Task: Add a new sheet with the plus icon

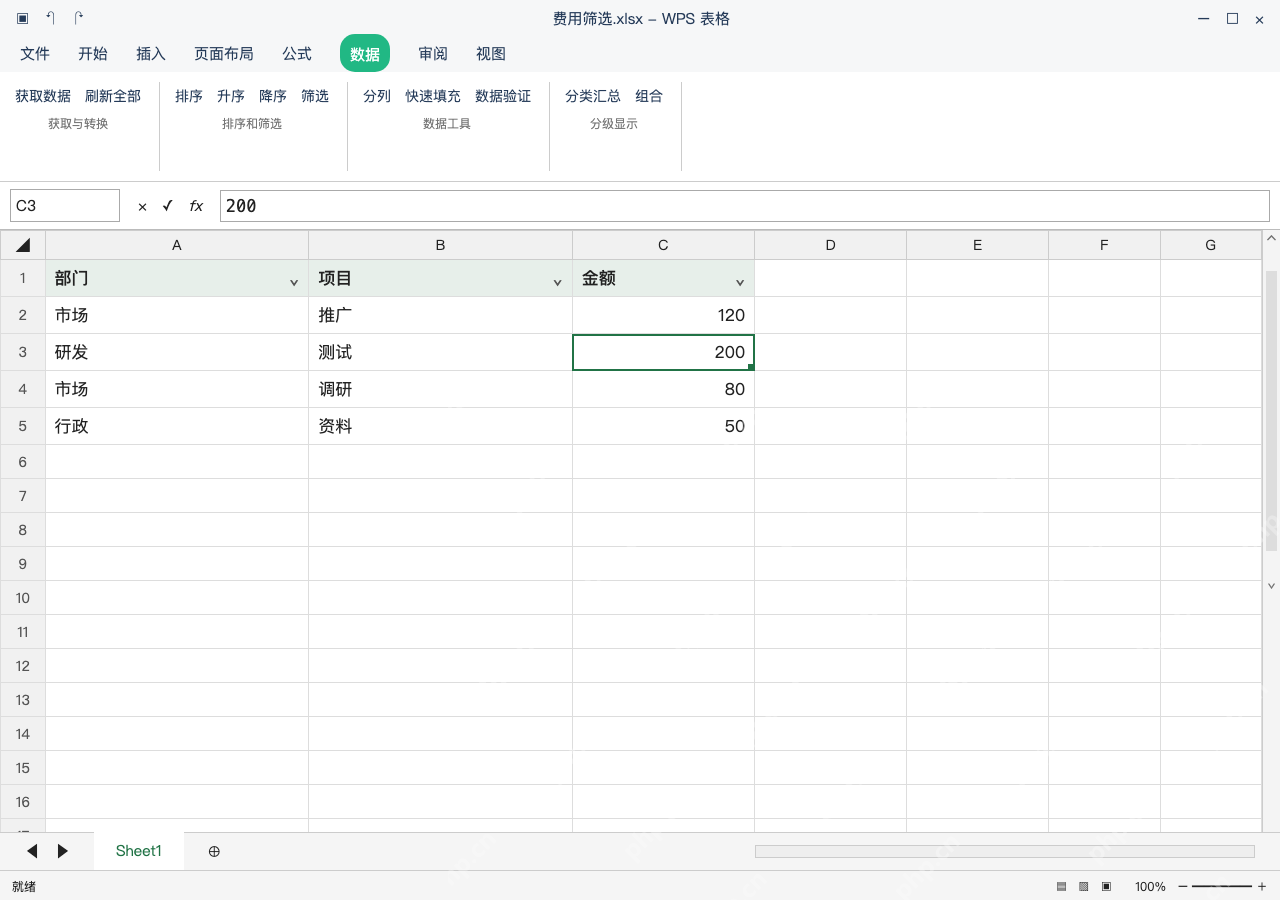Action: pyautogui.click(x=214, y=851)
